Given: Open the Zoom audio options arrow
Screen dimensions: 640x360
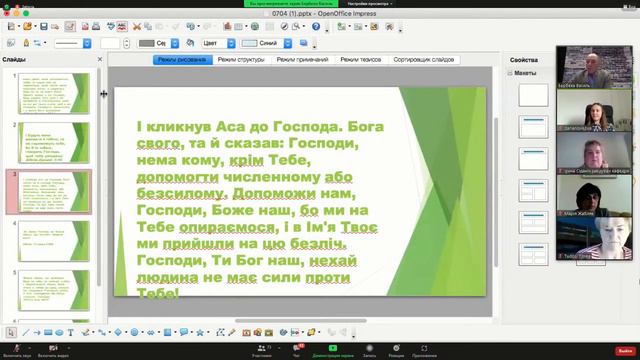Looking at the screenshot, I should point(29,348).
